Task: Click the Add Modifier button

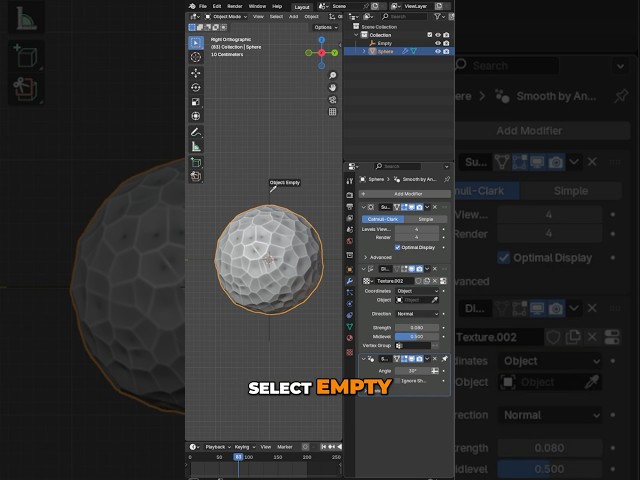Action: [x=405, y=194]
